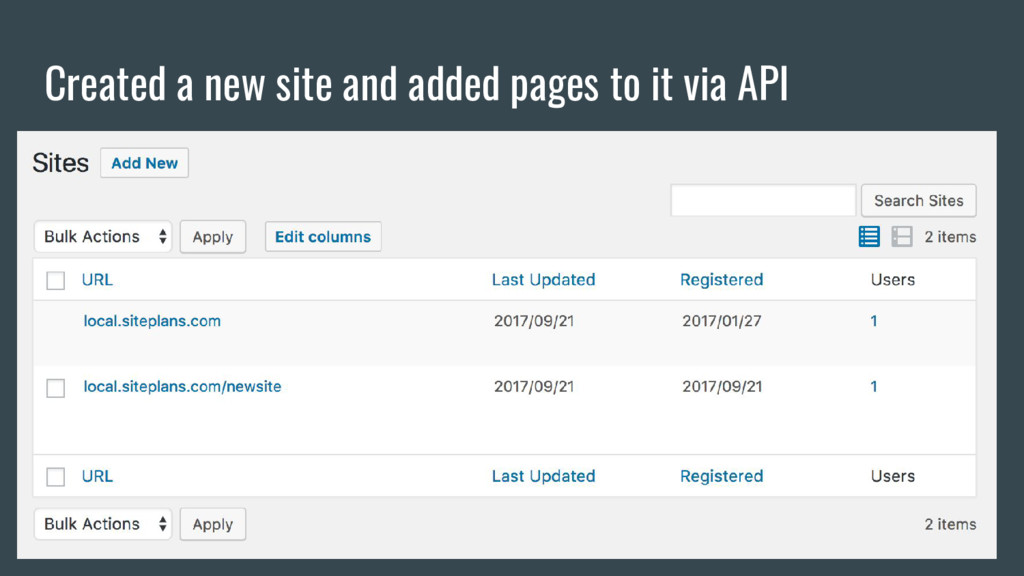Screen dimensions: 1024x576
Task: Click the Add New site button
Action: 144,163
